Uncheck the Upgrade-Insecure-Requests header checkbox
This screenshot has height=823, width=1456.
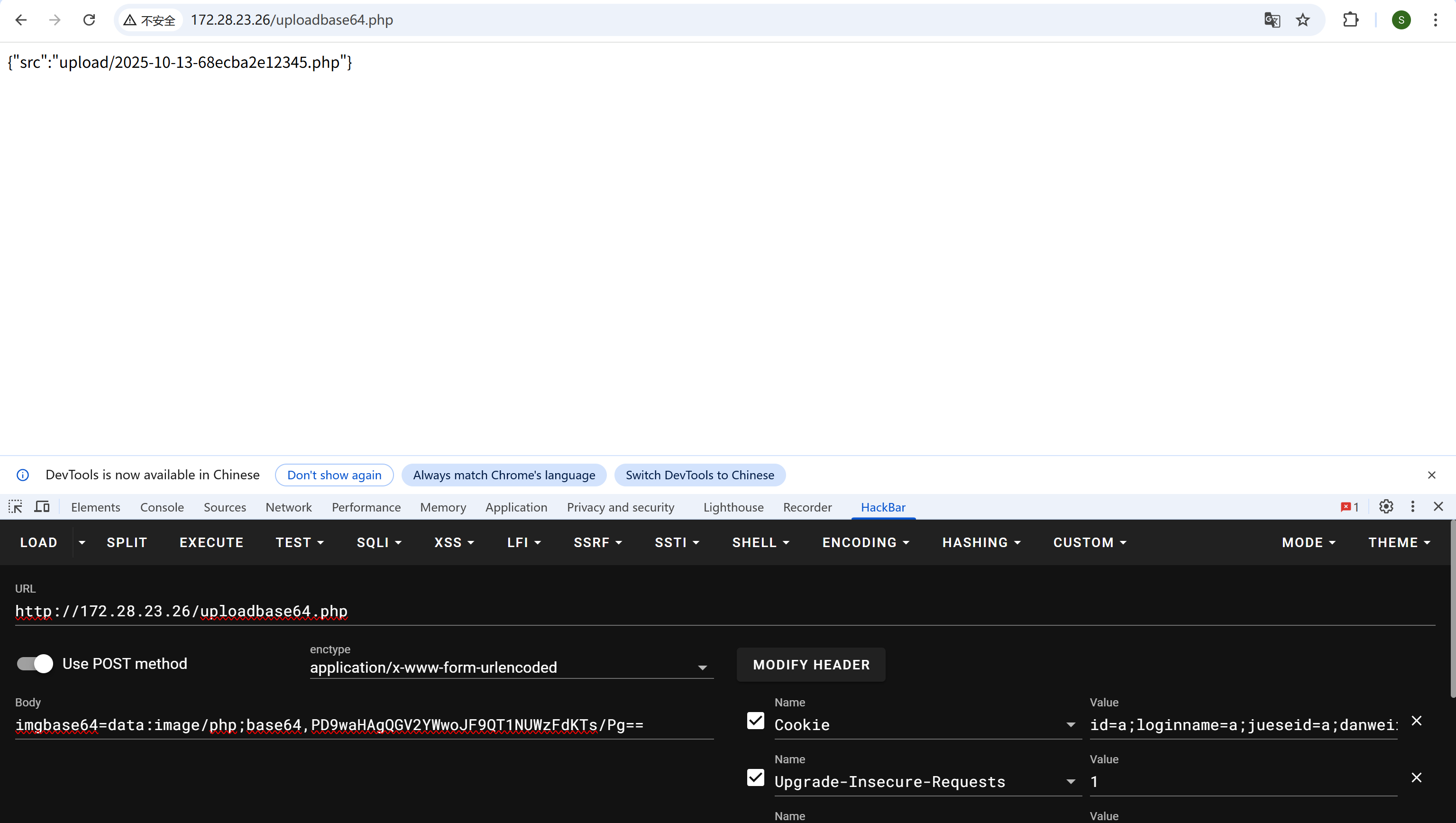point(755,778)
